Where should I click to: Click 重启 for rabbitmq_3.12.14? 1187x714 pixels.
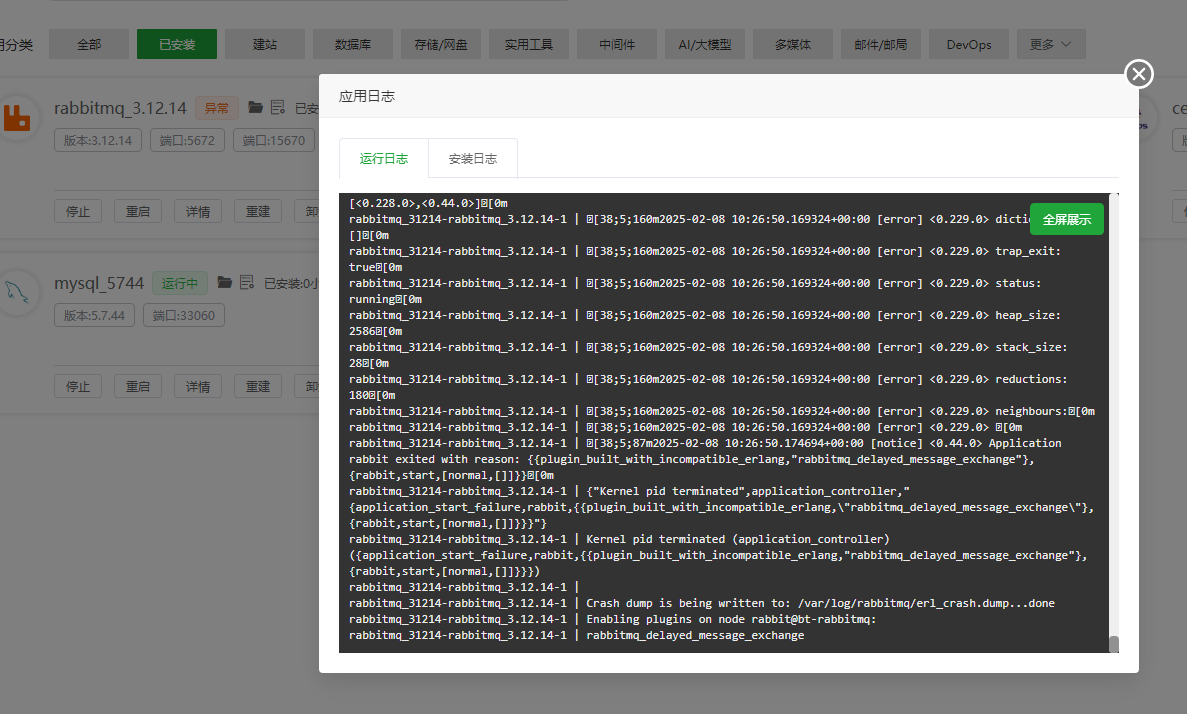[138, 211]
